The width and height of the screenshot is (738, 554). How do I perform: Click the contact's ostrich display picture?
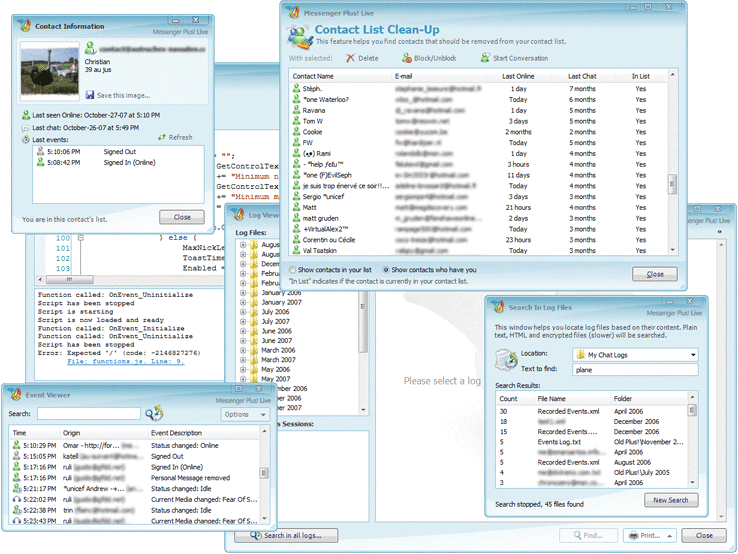pos(50,71)
